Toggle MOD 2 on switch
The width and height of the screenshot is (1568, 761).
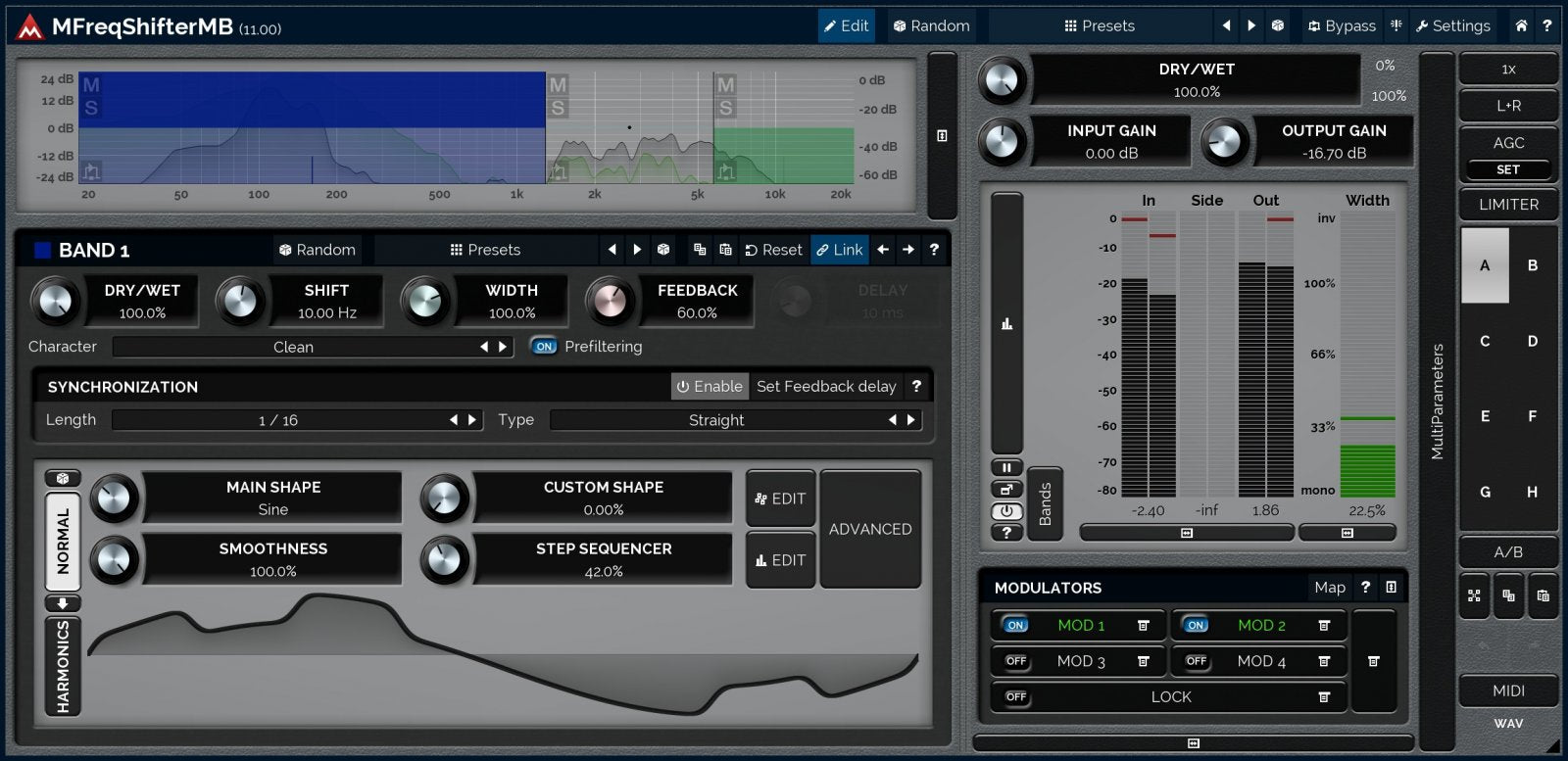pyautogui.click(x=1196, y=625)
